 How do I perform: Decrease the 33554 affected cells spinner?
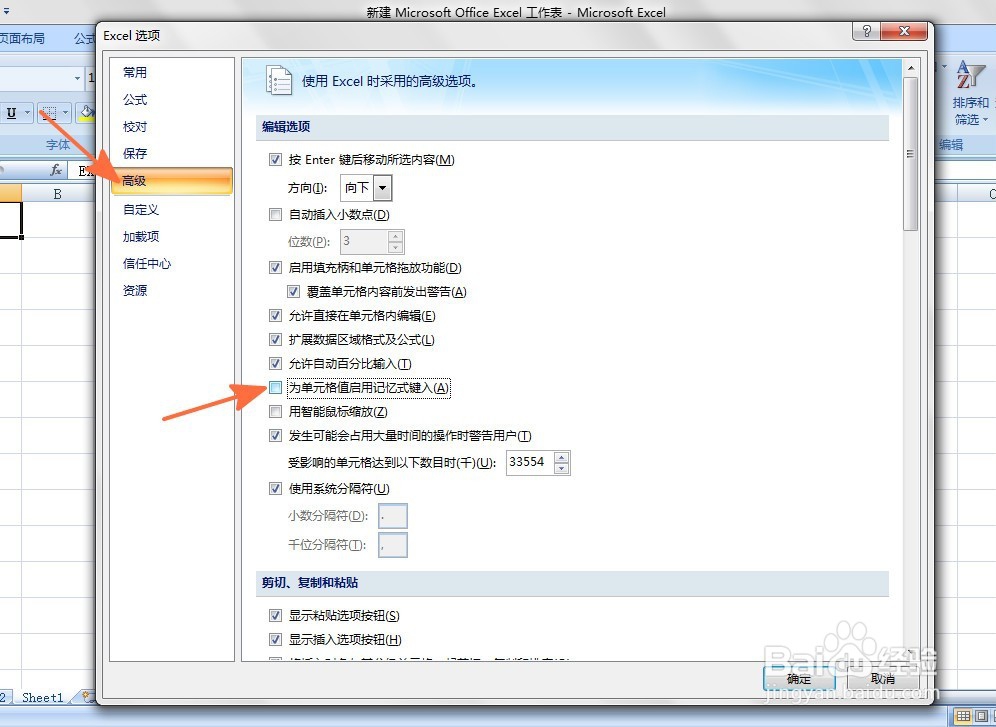pos(561,469)
